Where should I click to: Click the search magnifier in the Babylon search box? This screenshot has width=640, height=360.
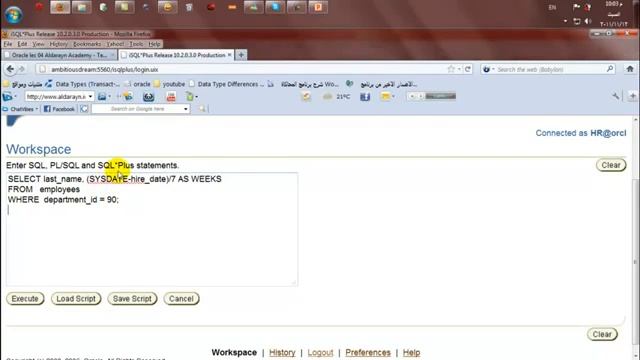click(x=610, y=69)
